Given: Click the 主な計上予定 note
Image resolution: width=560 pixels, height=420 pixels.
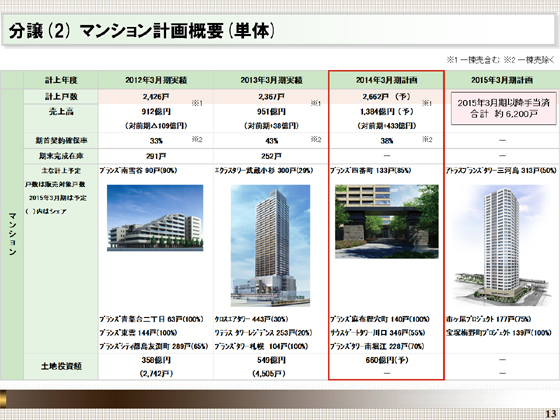Looking at the screenshot, I should point(61,171).
